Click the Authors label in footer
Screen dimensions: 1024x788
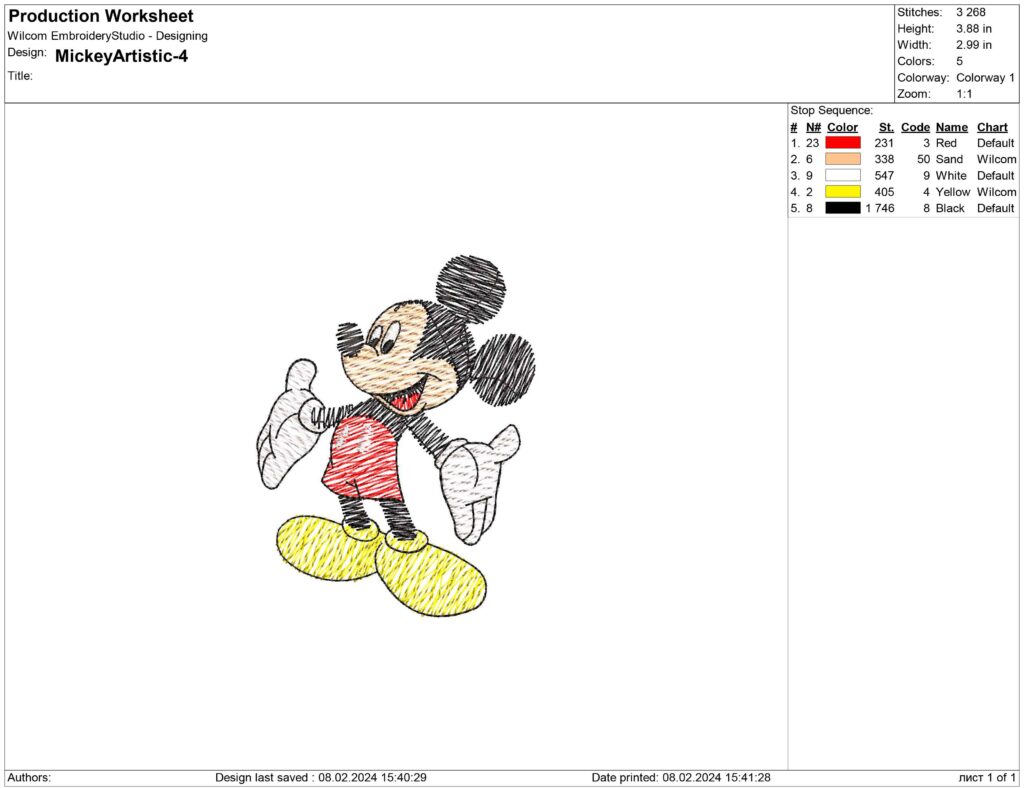click(x=29, y=778)
